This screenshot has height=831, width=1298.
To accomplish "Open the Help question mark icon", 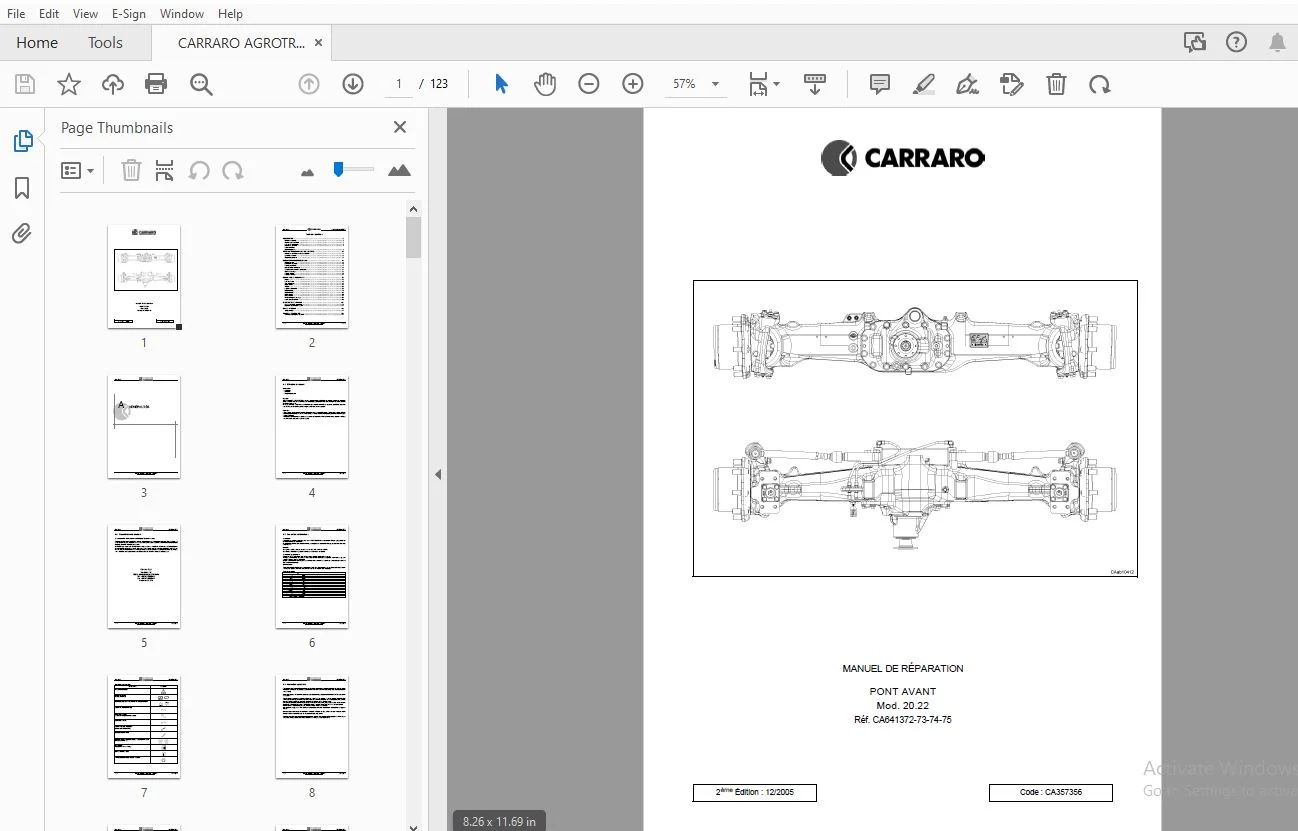I will coord(1237,42).
